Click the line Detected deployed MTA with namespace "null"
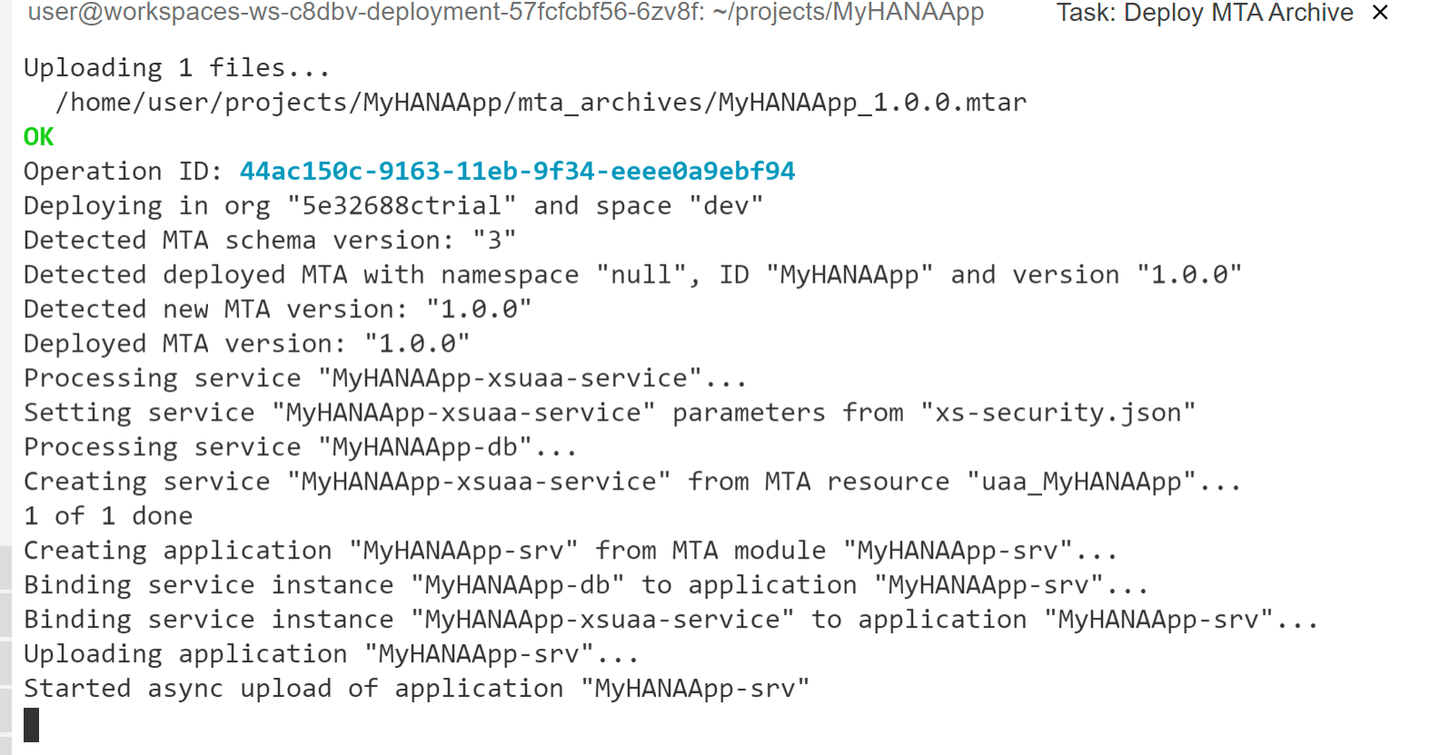 (633, 275)
